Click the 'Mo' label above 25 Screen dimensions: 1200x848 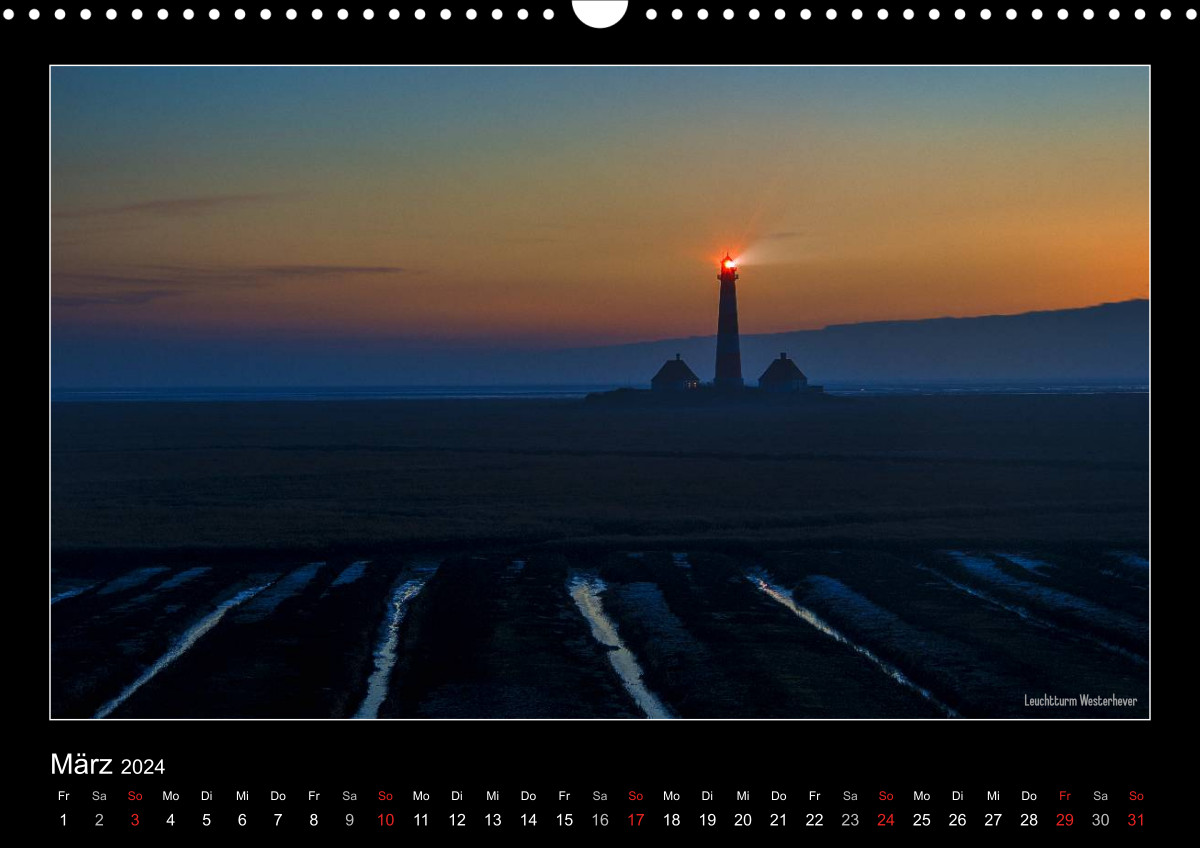tap(922, 796)
